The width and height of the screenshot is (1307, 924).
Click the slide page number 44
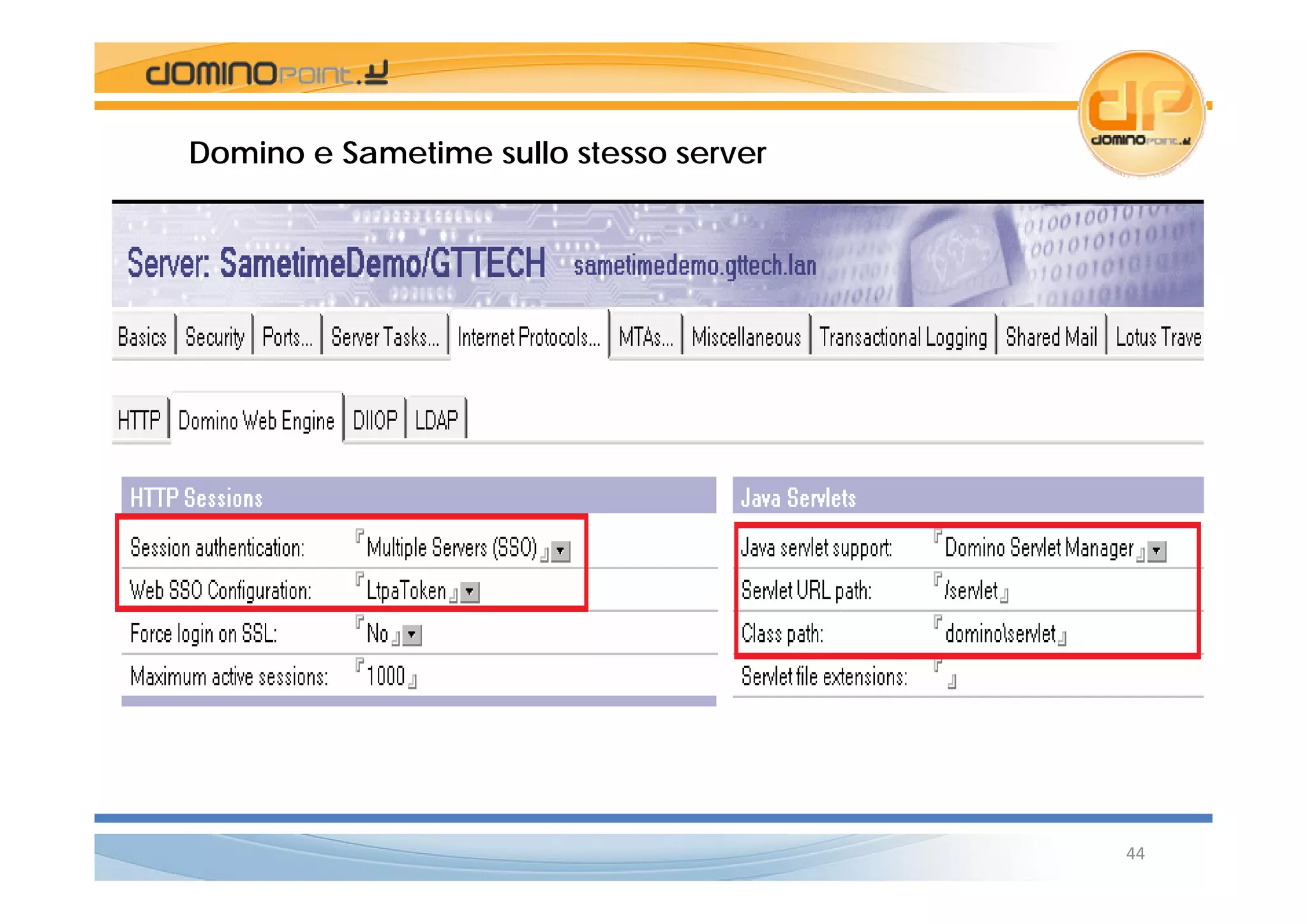click(1135, 853)
